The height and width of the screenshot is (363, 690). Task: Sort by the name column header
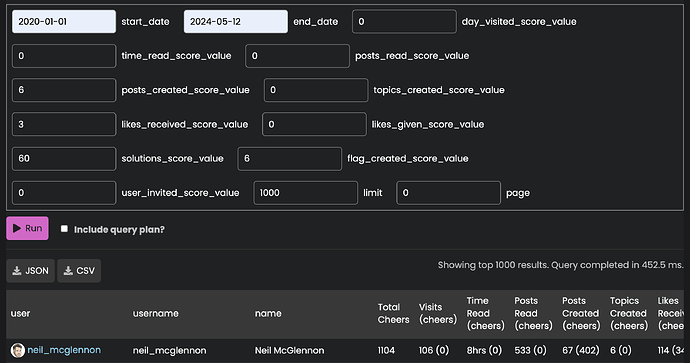point(268,313)
